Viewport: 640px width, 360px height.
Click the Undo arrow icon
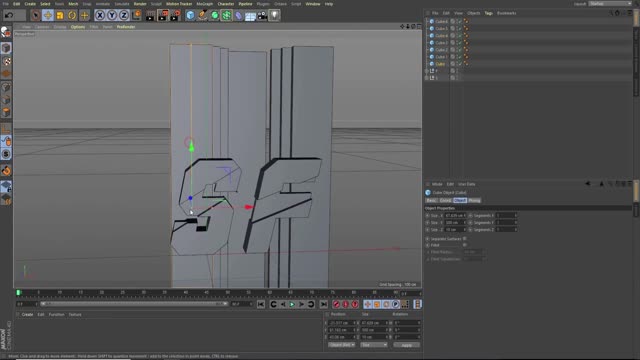click(9, 16)
